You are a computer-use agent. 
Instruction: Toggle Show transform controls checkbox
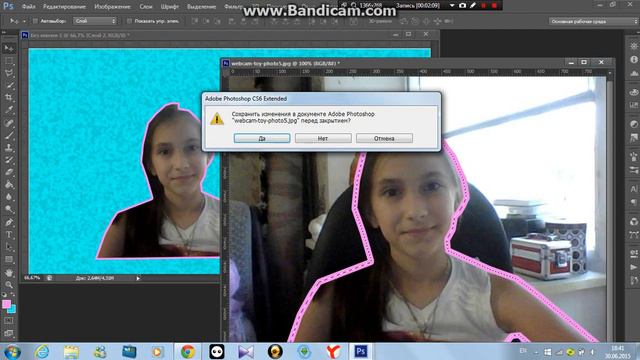point(129,21)
